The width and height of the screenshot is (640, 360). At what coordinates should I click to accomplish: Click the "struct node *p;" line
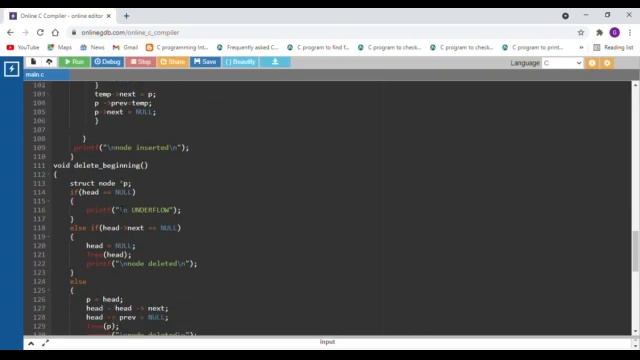[100, 183]
